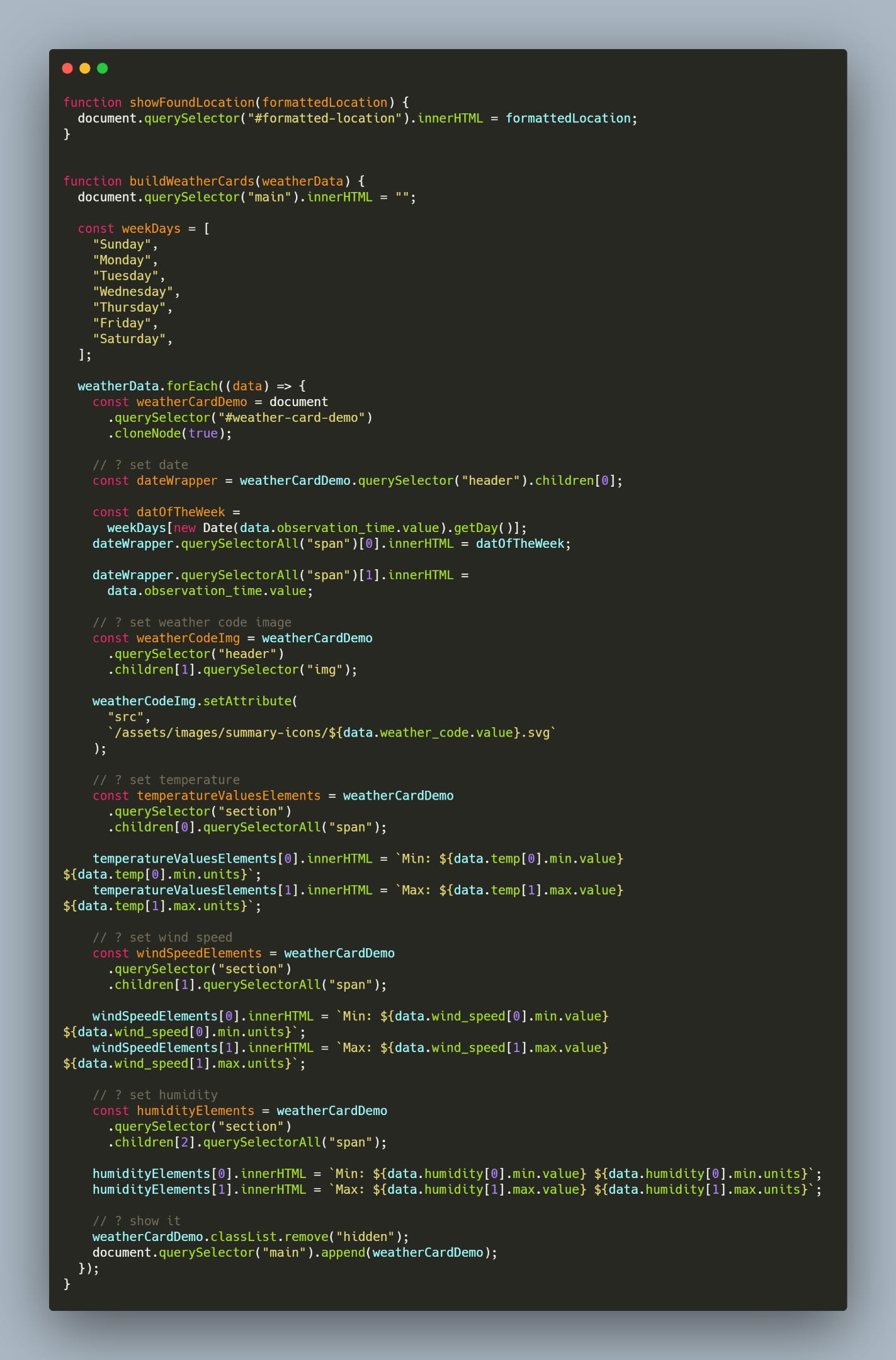Click the .append(weatherCardDemo); call

tap(406, 1252)
